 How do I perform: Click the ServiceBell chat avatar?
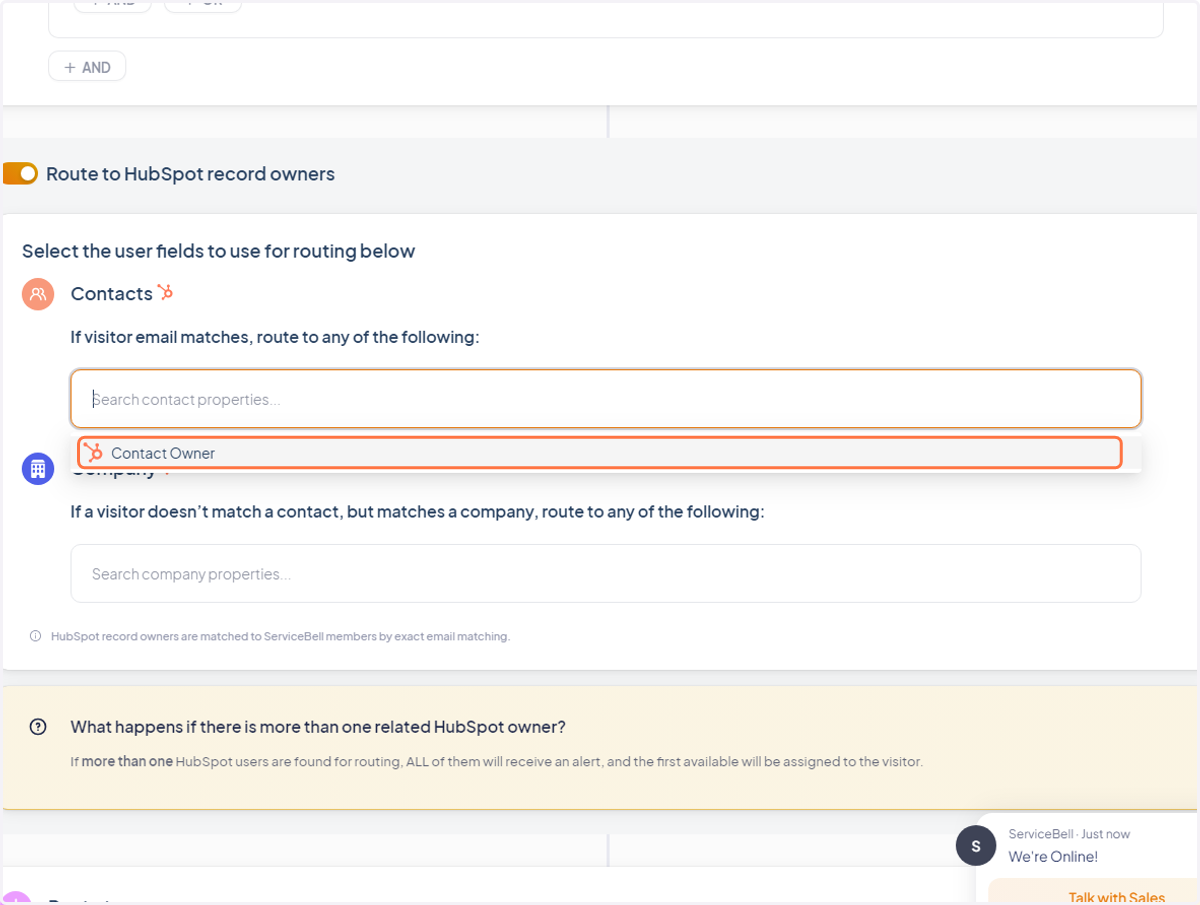(x=976, y=846)
